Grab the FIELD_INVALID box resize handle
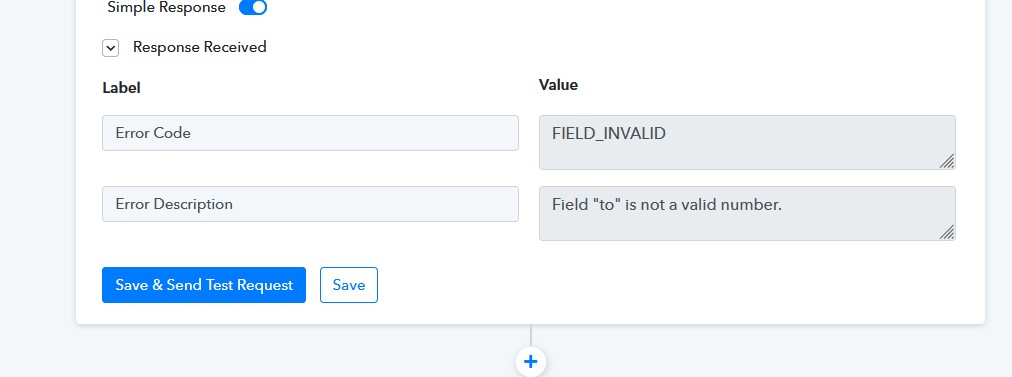The image size is (1012, 377). pos(947,161)
